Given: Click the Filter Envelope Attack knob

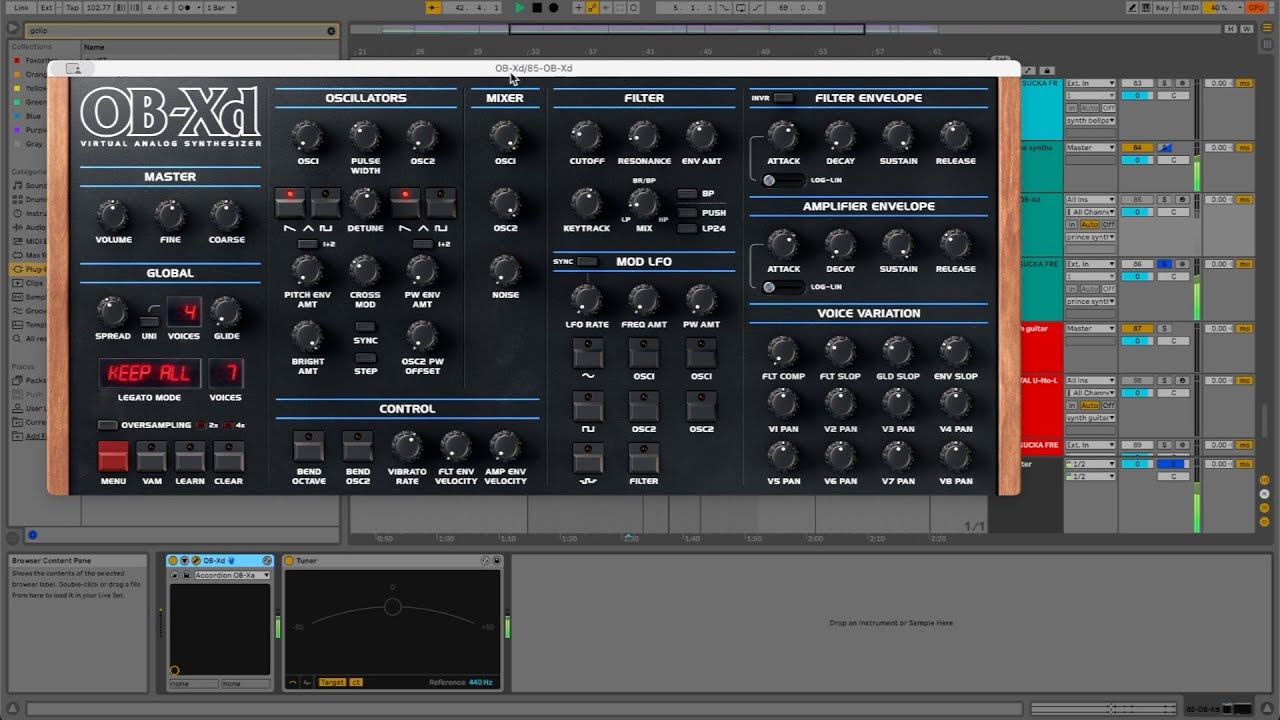Looking at the screenshot, I should click(x=783, y=136).
